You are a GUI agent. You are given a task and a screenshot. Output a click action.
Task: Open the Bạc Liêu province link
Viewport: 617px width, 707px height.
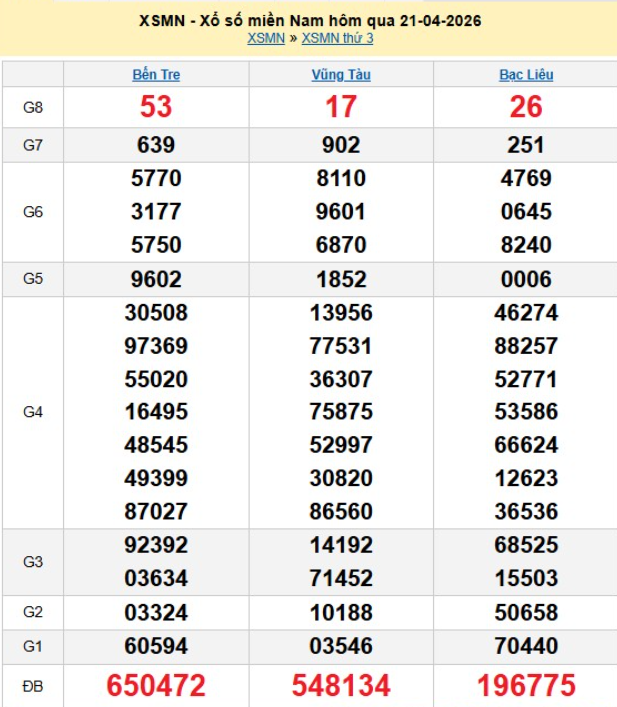[526, 74]
